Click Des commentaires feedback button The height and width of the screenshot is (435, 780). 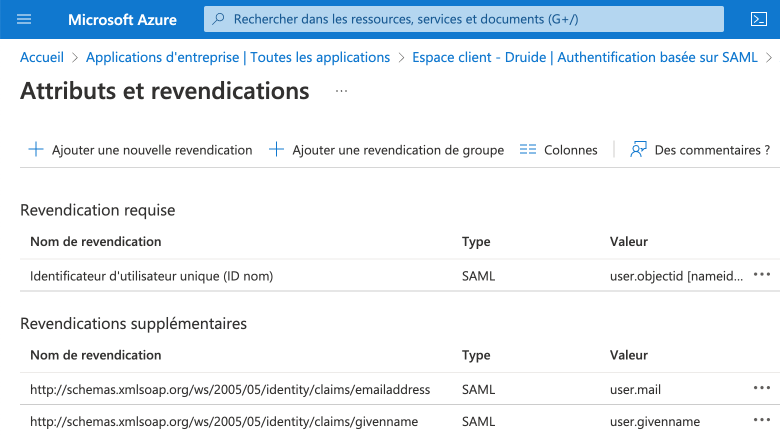tap(711, 150)
